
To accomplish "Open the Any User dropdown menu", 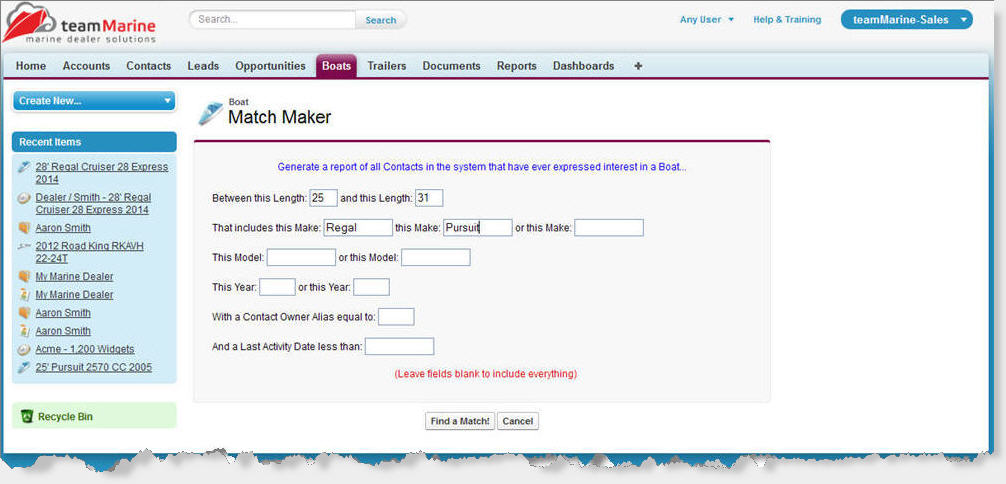I will (x=707, y=20).
